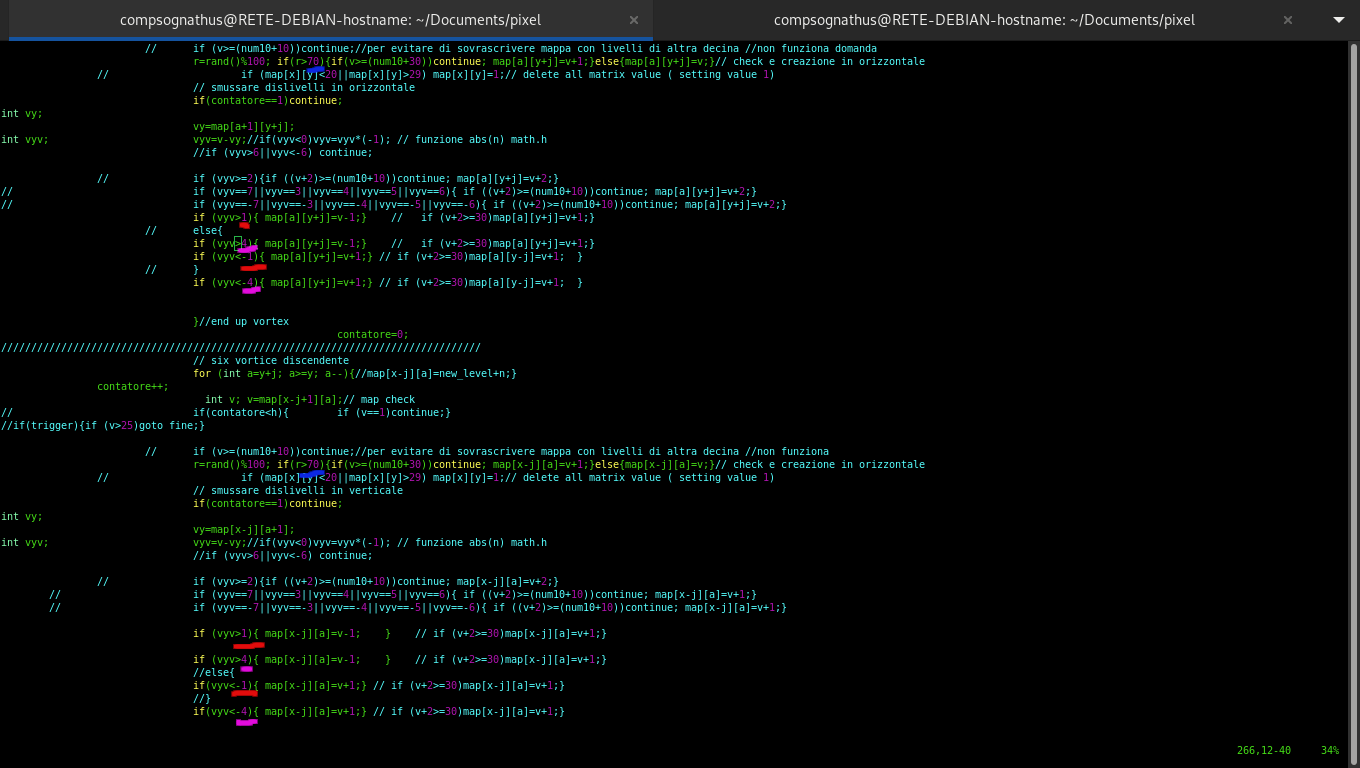Click the long row of slashes comment divider
The height and width of the screenshot is (768, 1360).
(x=241, y=347)
